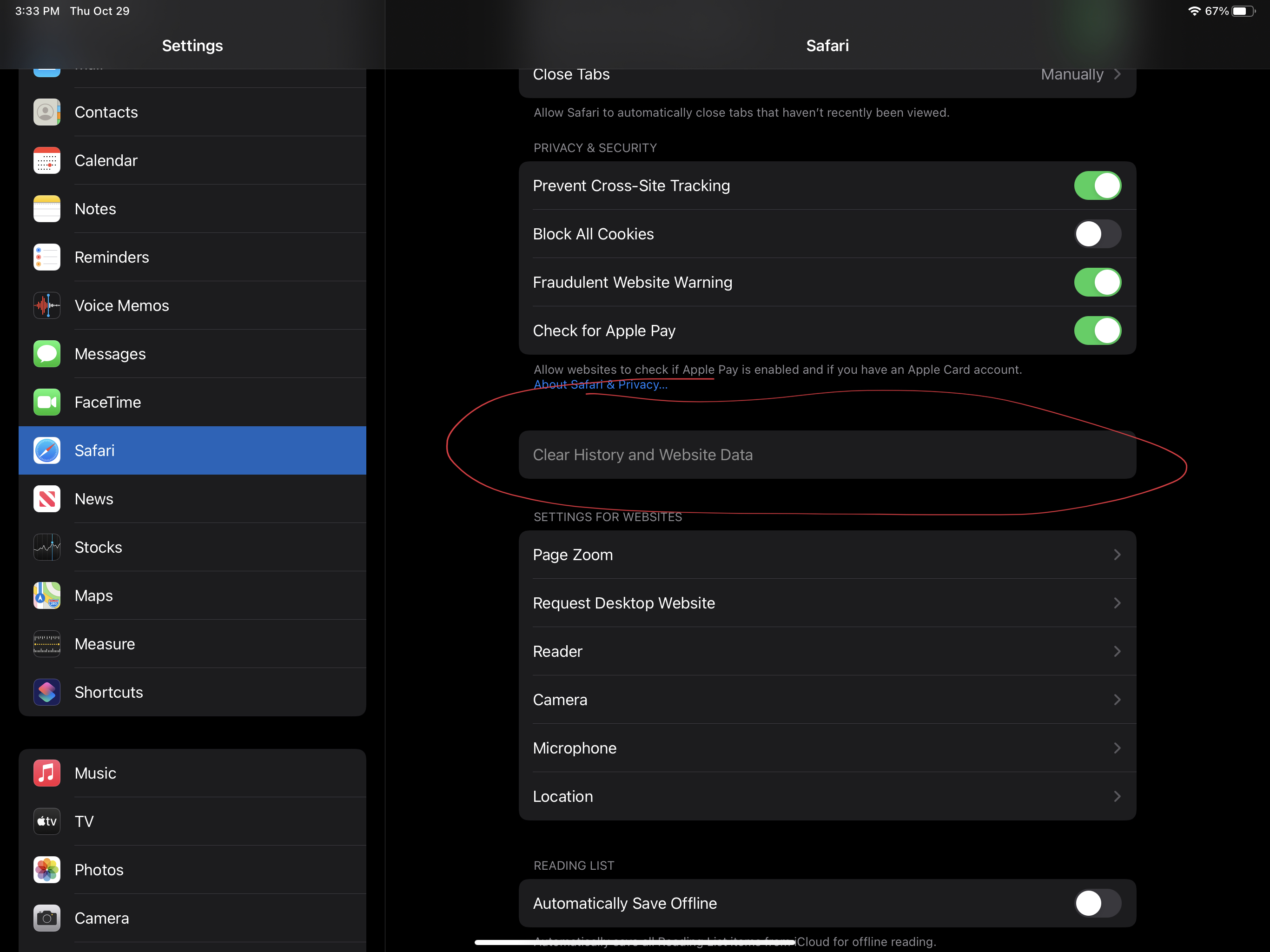The height and width of the screenshot is (952, 1270).
Task: Toggle Check for Apple Pay switch
Action: click(x=1097, y=330)
